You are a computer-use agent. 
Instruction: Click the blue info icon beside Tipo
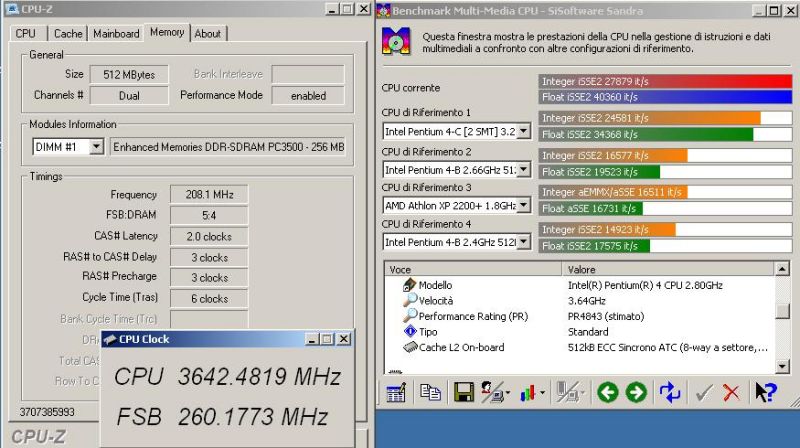click(x=410, y=332)
